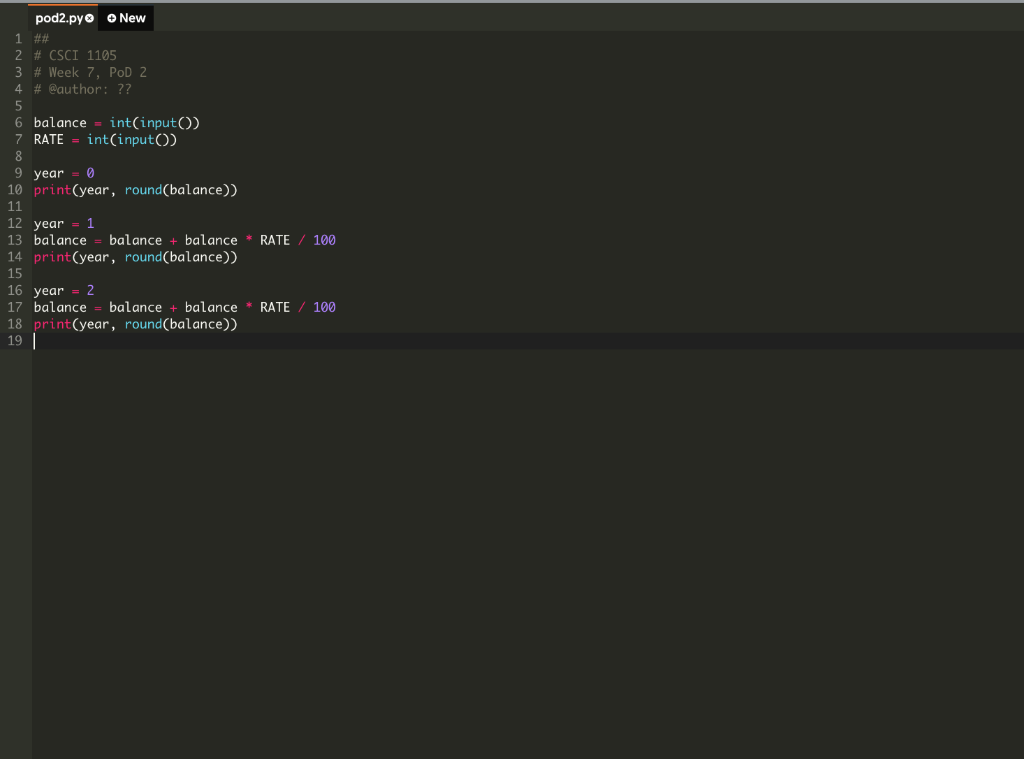Place cursor in 'balance = int(input())' line
Image resolution: width=1024 pixels, height=759 pixels.
117,123
